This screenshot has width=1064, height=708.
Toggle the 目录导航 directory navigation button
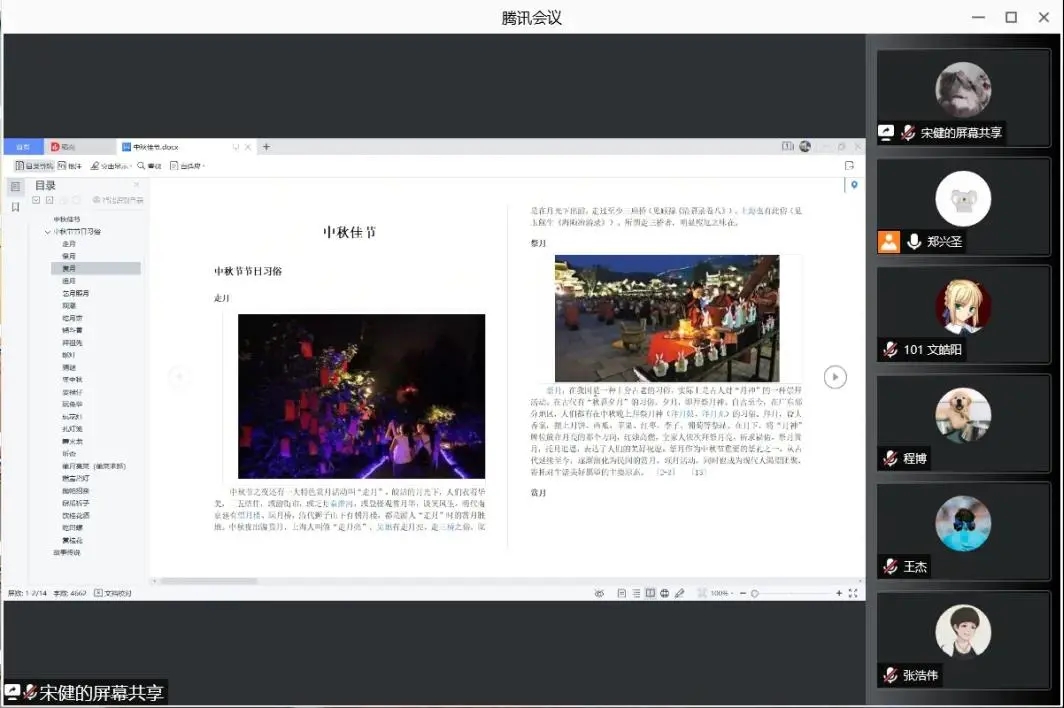tap(34, 165)
